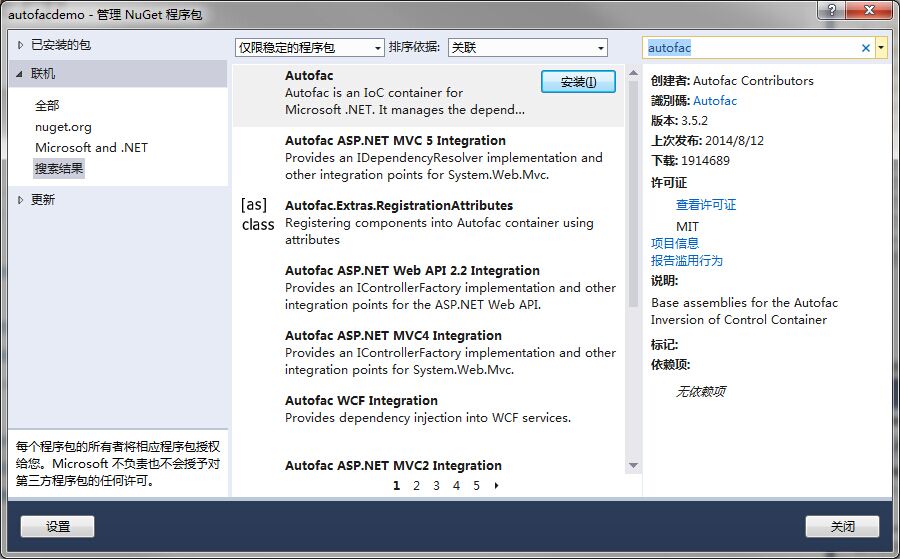Open the 关联 sort order dropdown

[527, 48]
